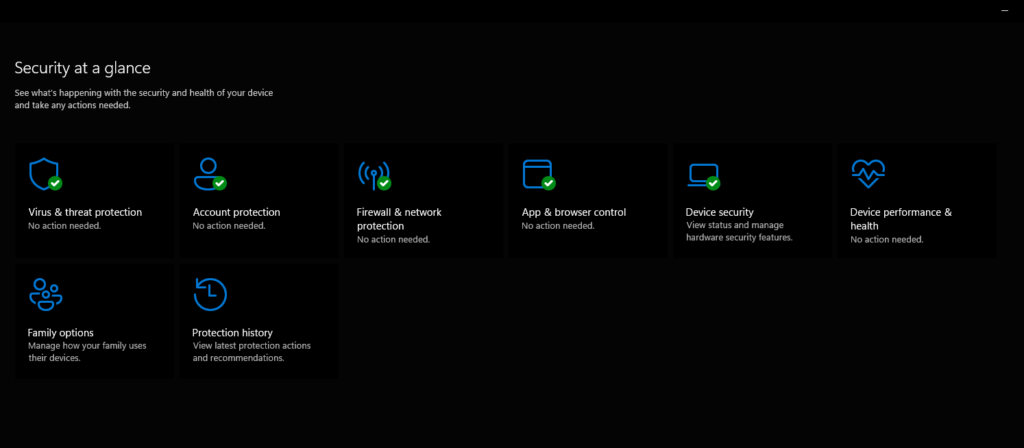Click the Protection history clock icon
This screenshot has height=448, width=1024.
pyautogui.click(x=210, y=294)
